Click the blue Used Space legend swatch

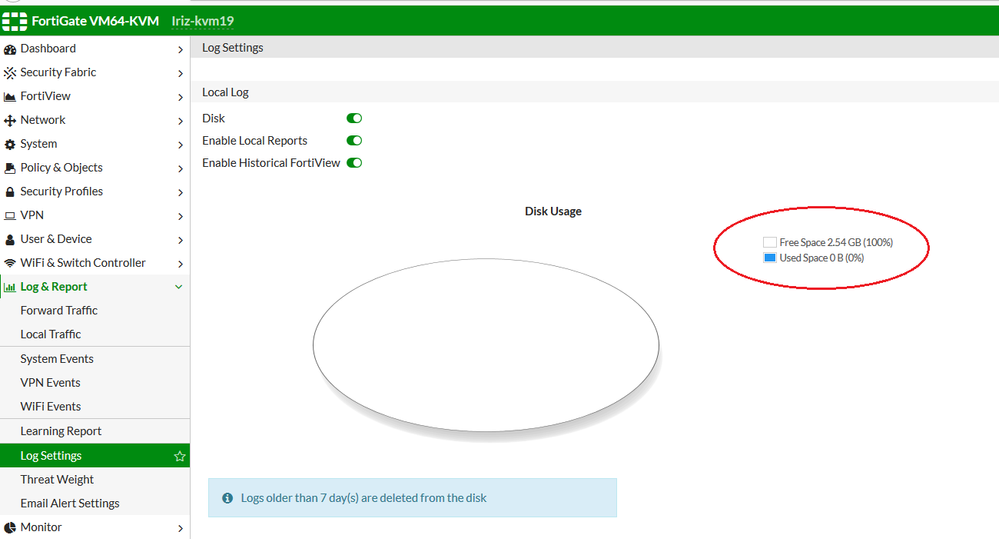point(770,257)
